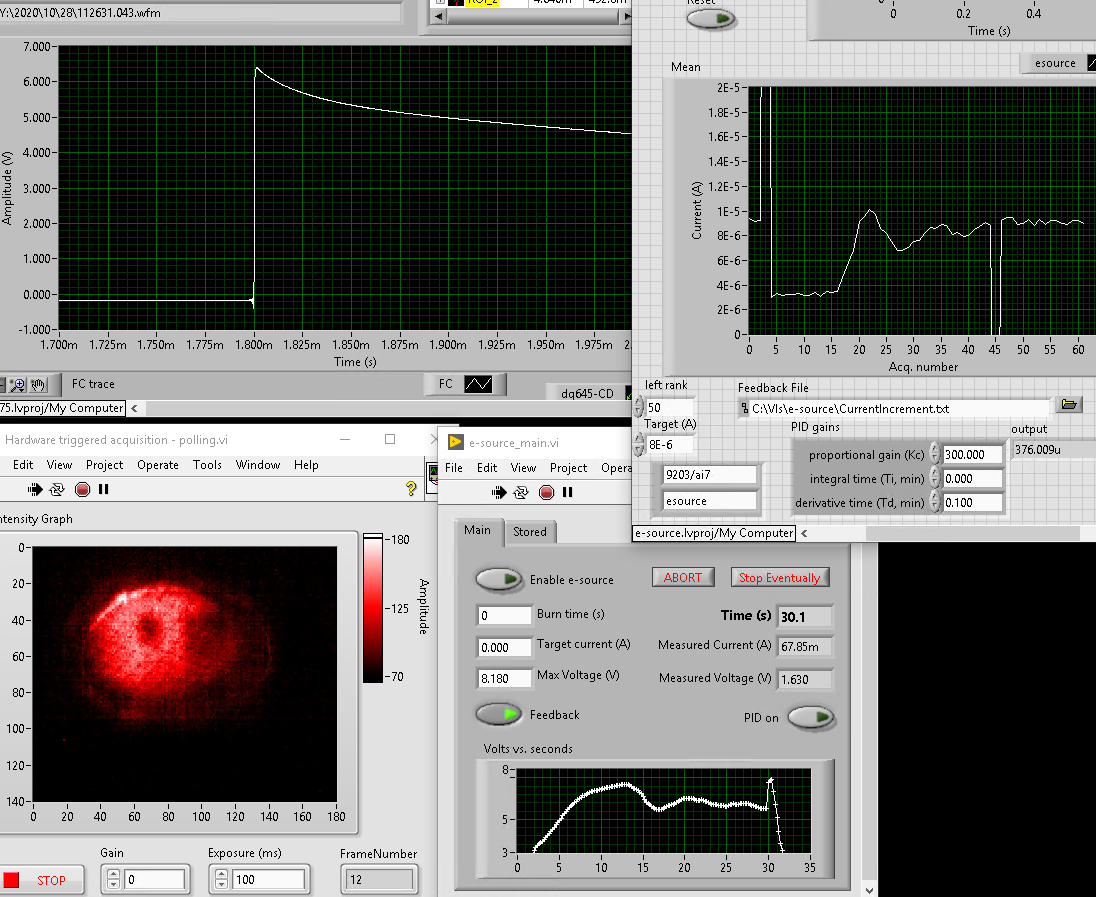The image size is (1096, 897).
Task: Click the proportional gain (Kc) stepper
Action: 934,454
